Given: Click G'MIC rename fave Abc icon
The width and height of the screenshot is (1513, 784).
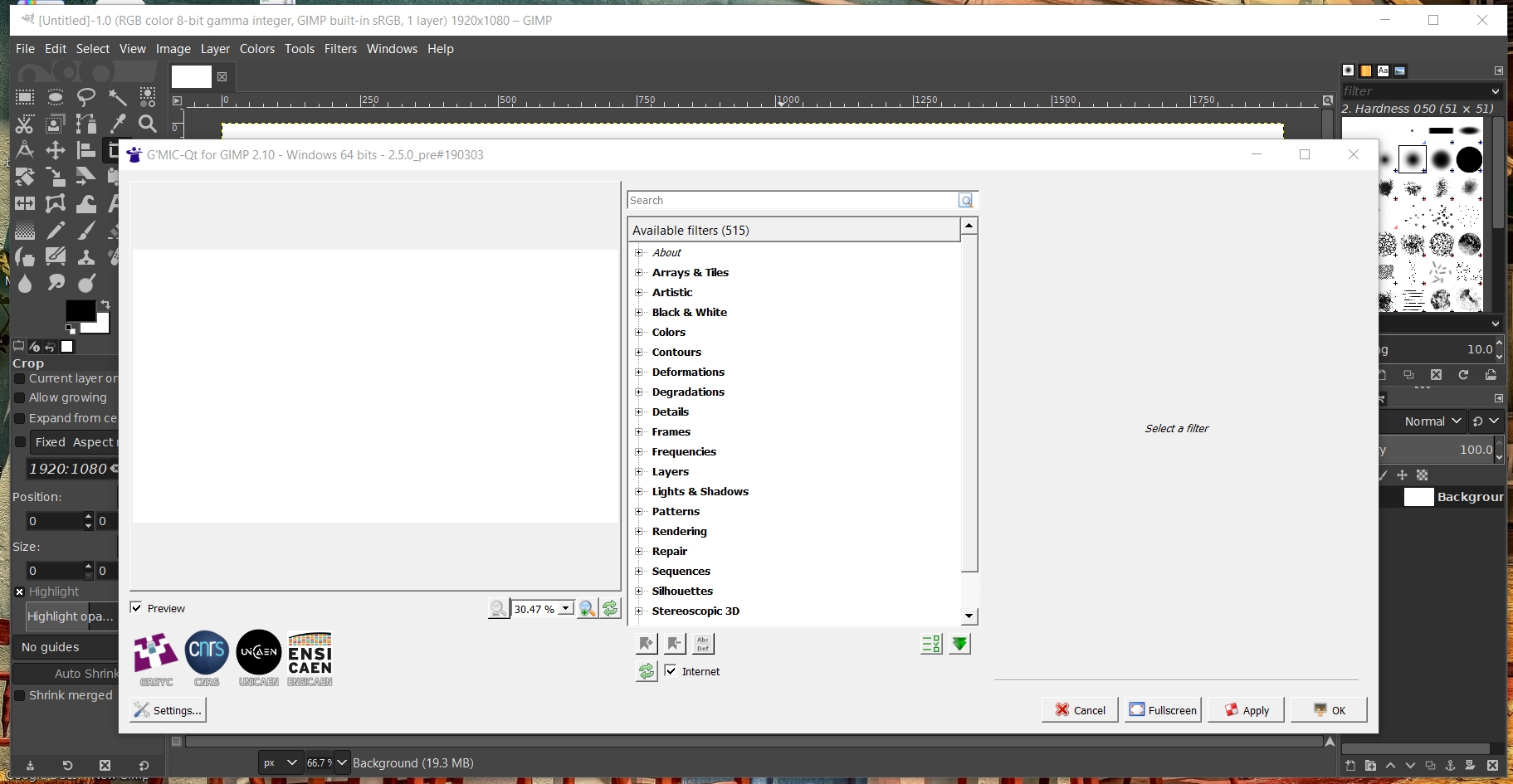Looking at the screenshot, I should point(703,644).
